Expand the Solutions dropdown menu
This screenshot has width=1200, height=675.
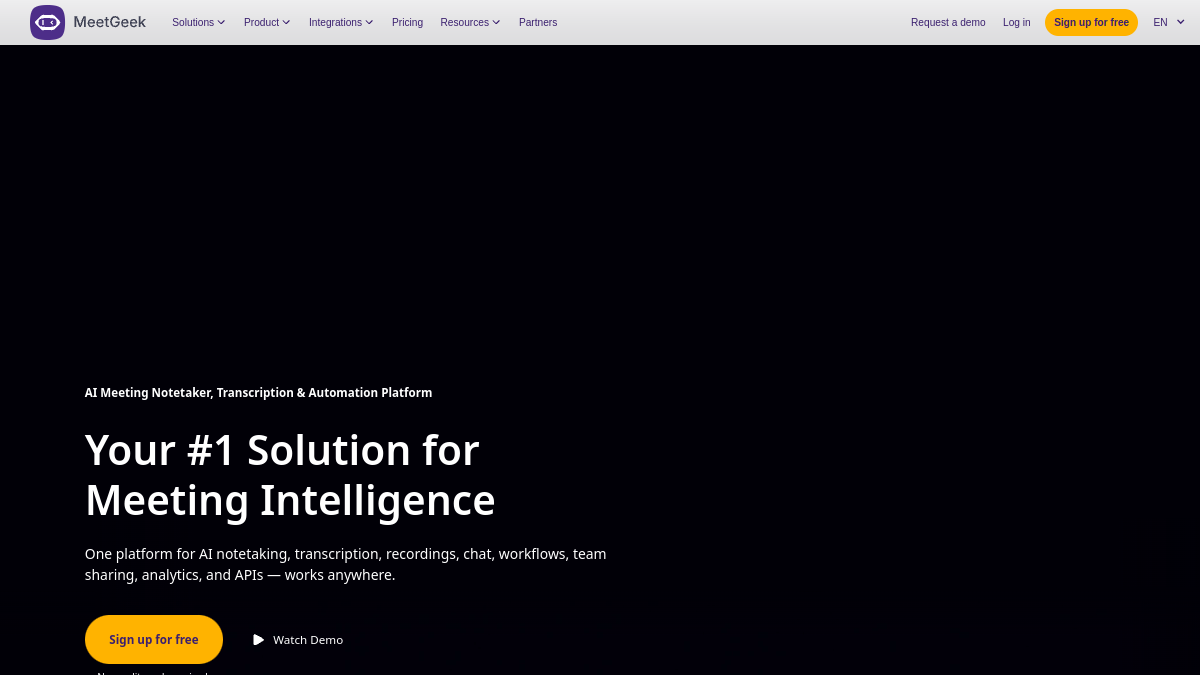(x=198, y=22)
